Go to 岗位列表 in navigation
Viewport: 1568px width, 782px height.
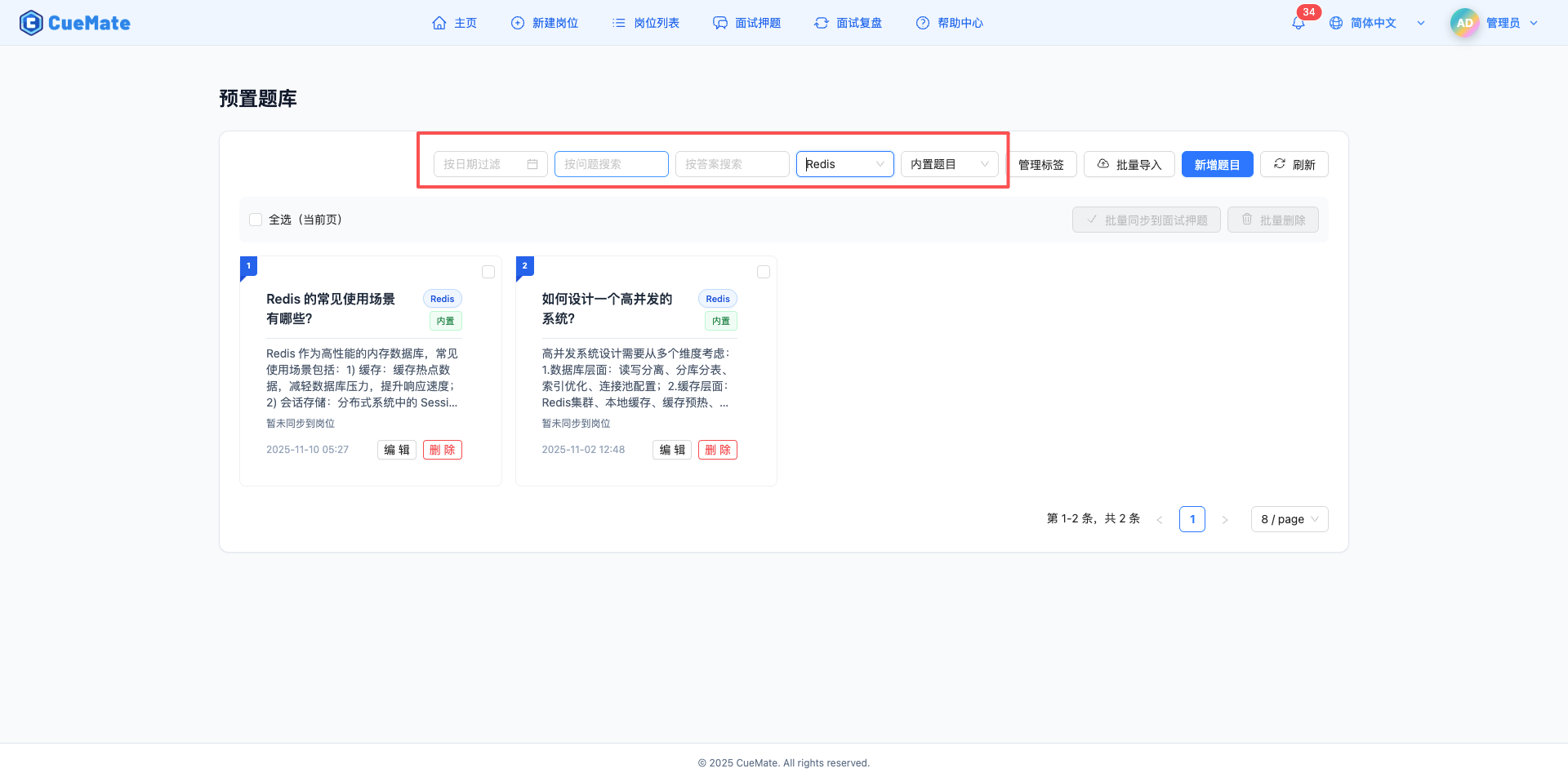[x=646, y=23]
